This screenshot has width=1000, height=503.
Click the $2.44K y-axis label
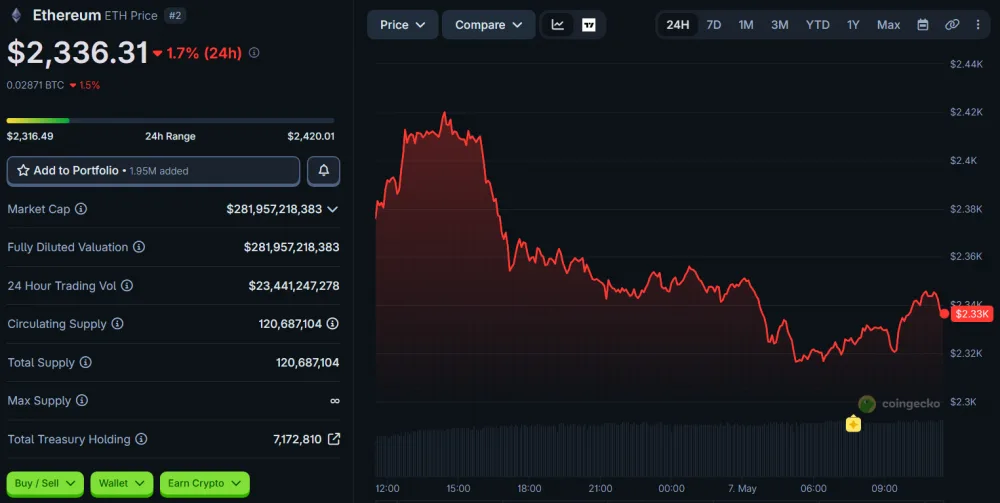pos(966,64)
